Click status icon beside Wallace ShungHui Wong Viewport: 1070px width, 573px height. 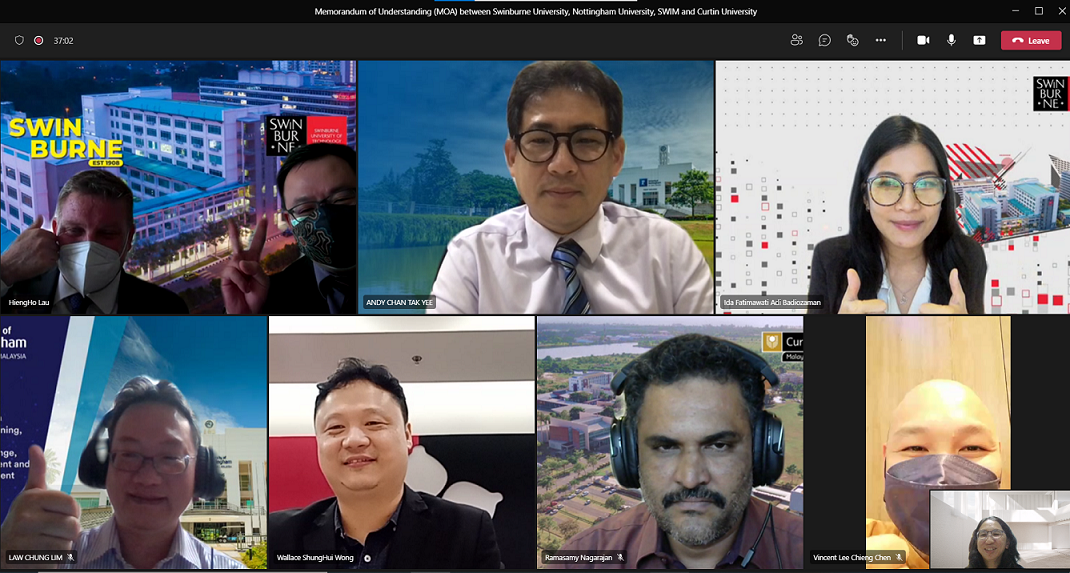(x=367, y=557)
